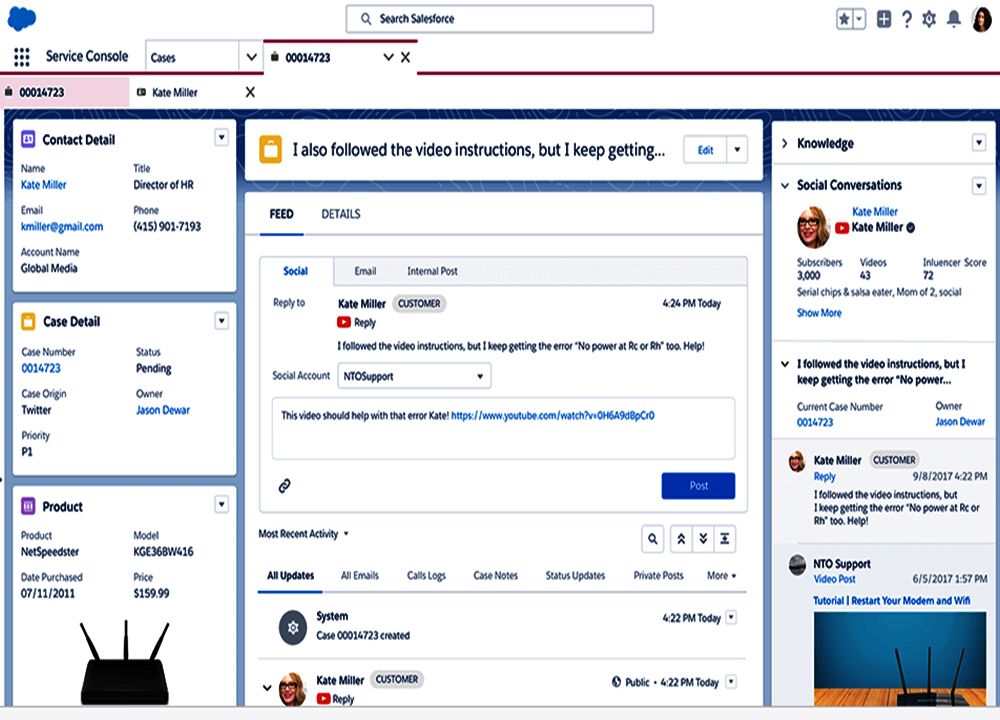Image resolution: width=1000 pixels, height=720 pixels.
Task: Open the Favorites star icon
Action: (844, 19)
